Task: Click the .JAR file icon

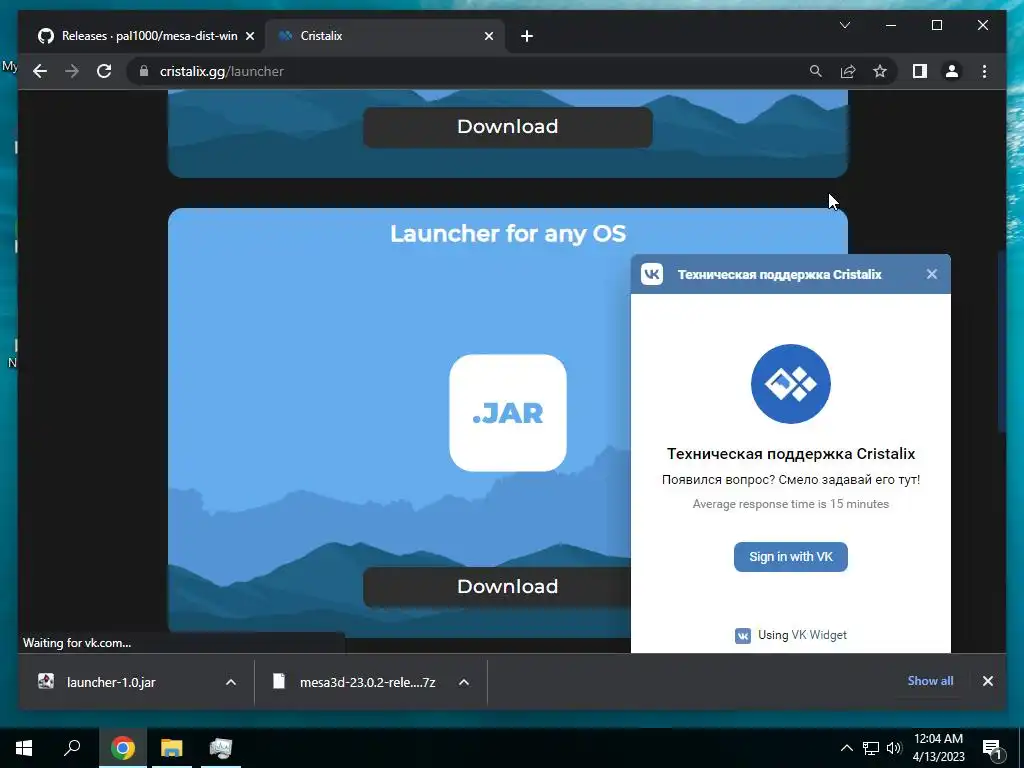Action: [x=507, y=413]
